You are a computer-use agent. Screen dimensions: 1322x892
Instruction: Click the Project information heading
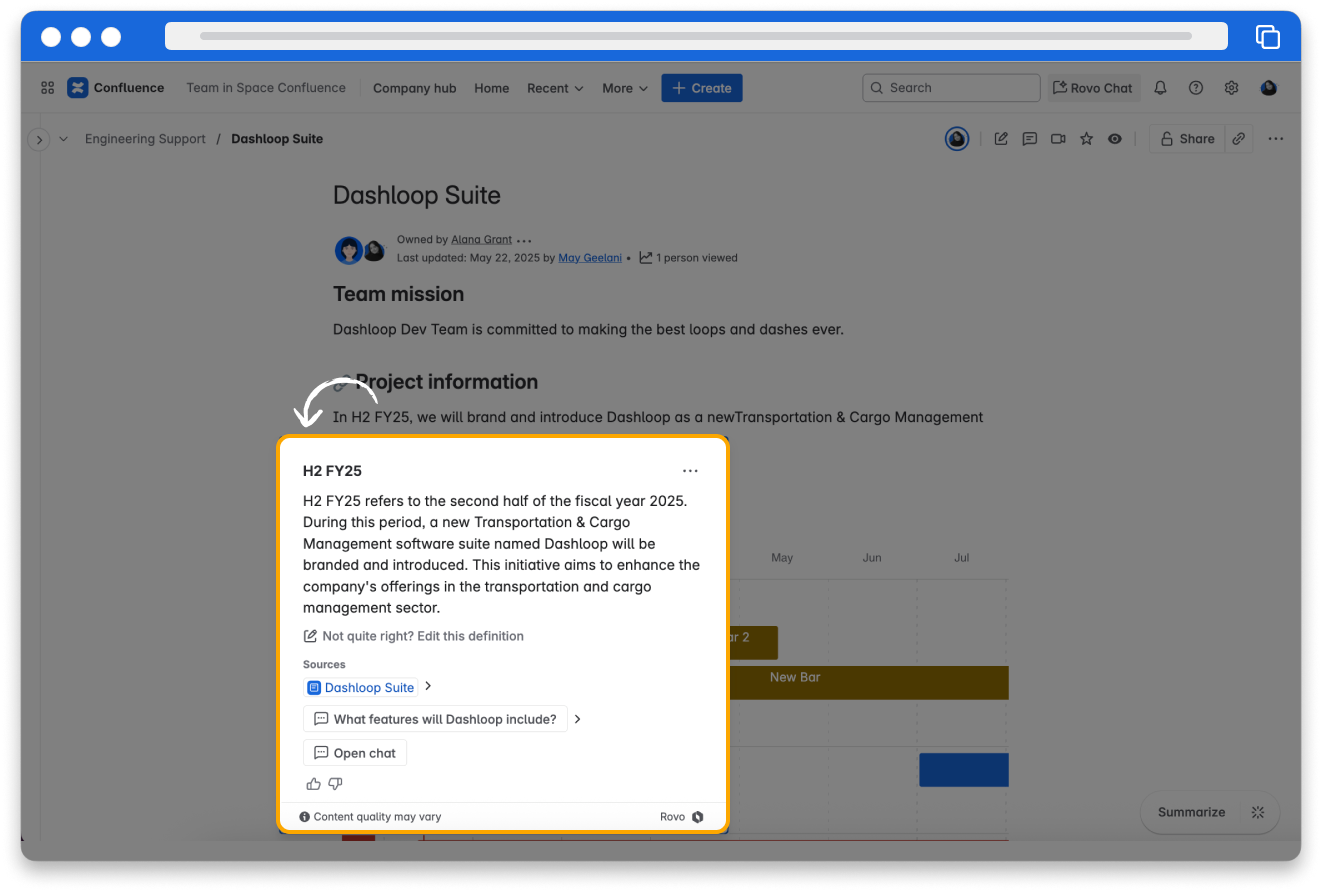pos(447,382)
